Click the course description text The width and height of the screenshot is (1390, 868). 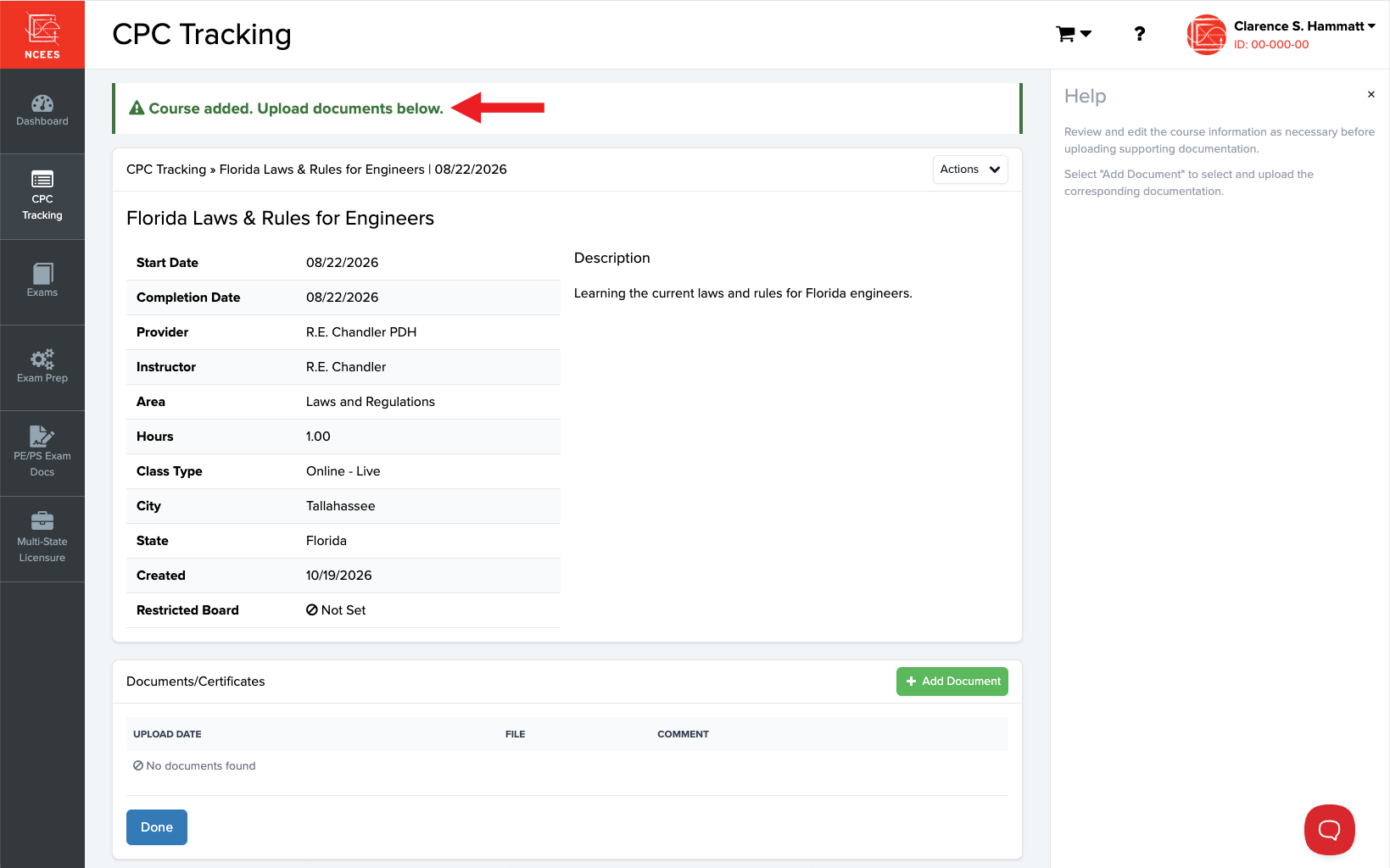743,293
